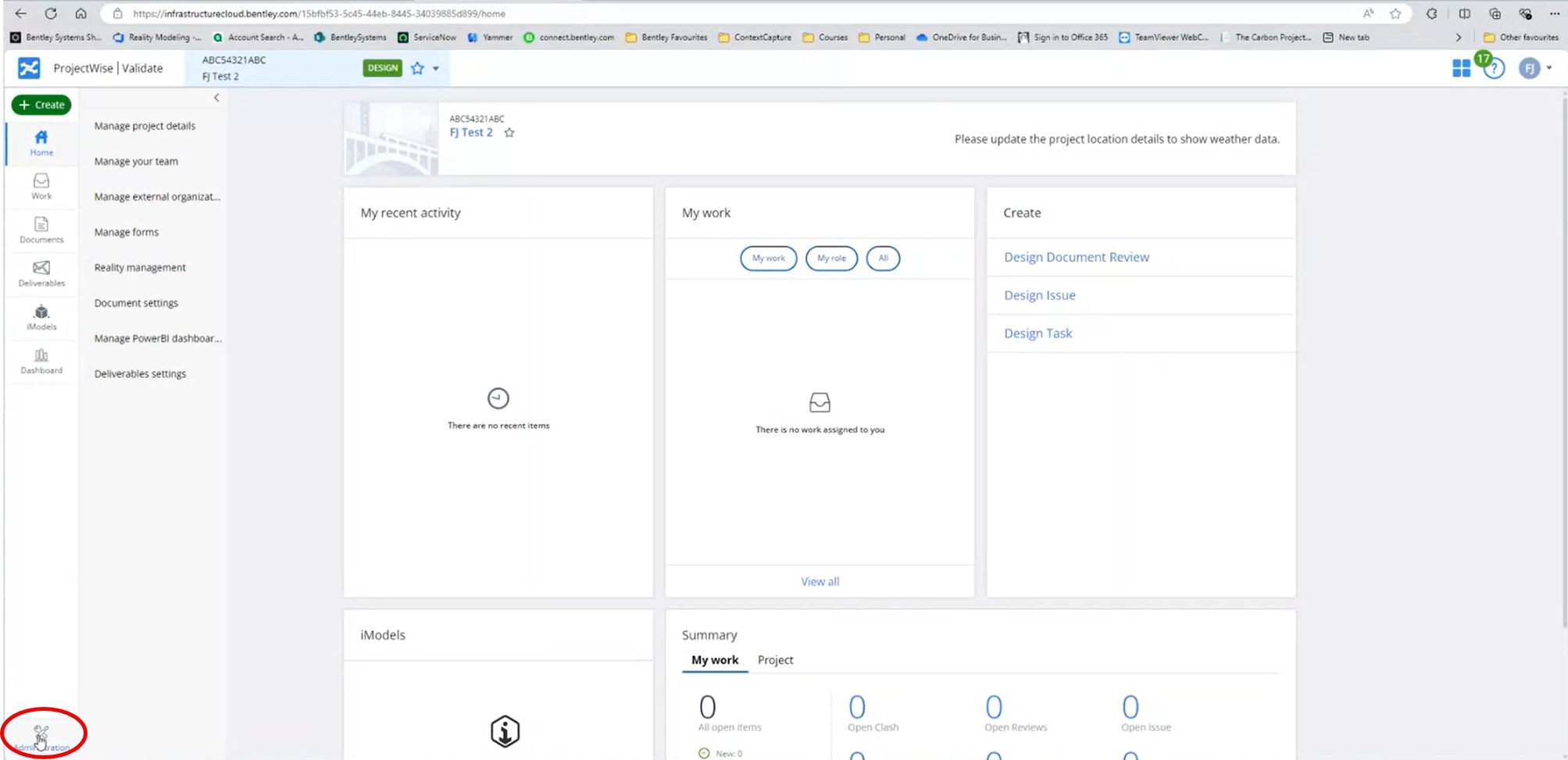This screenshot has height=760, width=1568.
Task: Open the Home sidebar icon
Action: (41, 143)
